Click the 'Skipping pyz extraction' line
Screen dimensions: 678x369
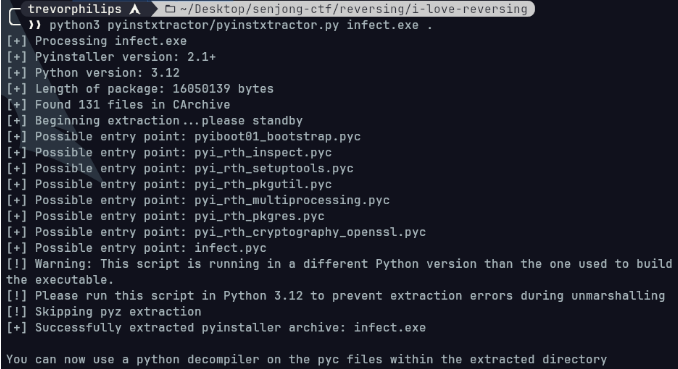pyautogui.click(x=104, y=312)
